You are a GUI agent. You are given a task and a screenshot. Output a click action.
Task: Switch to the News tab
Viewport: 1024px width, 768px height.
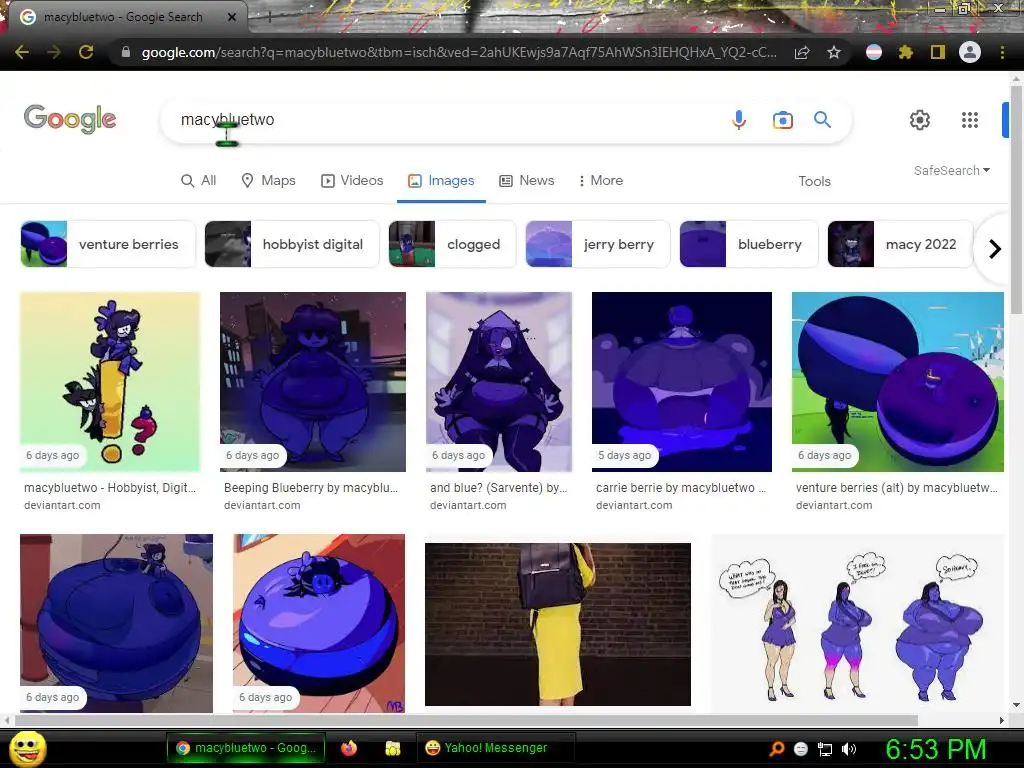[x=527, y=180]
